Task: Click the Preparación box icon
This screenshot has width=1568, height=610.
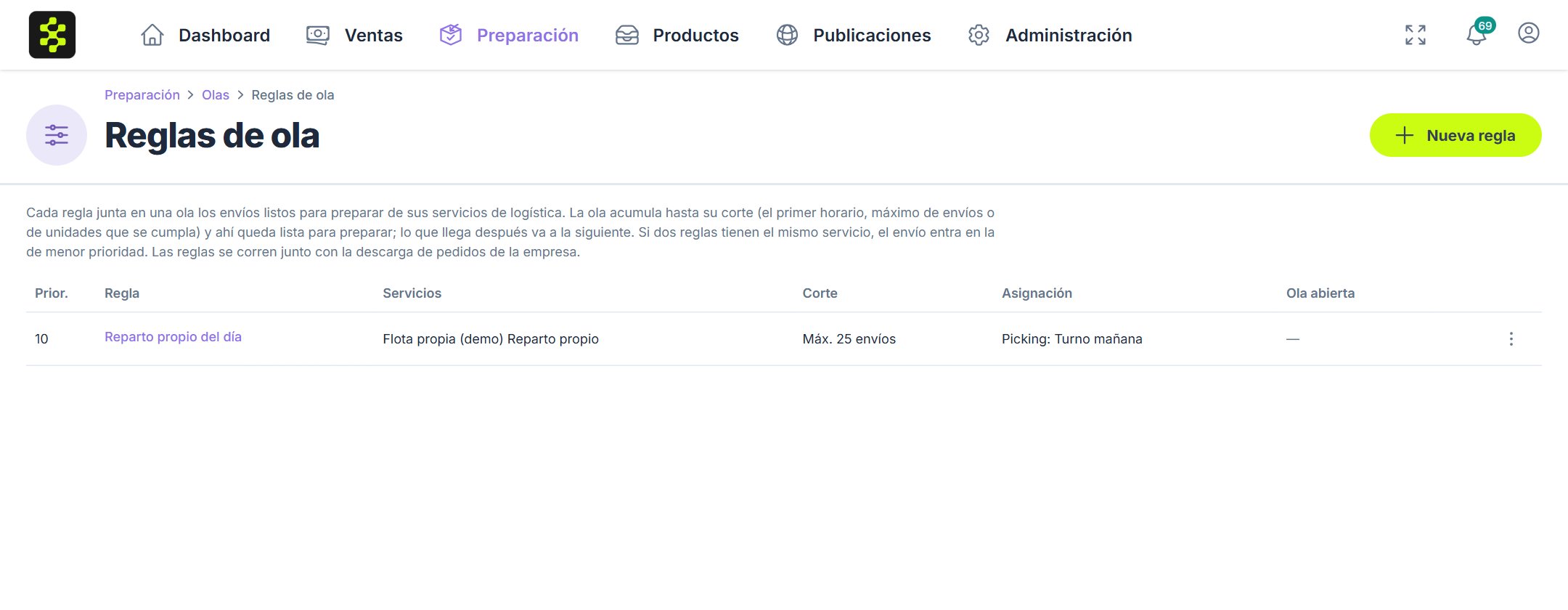Action: [x=451, y=35]
